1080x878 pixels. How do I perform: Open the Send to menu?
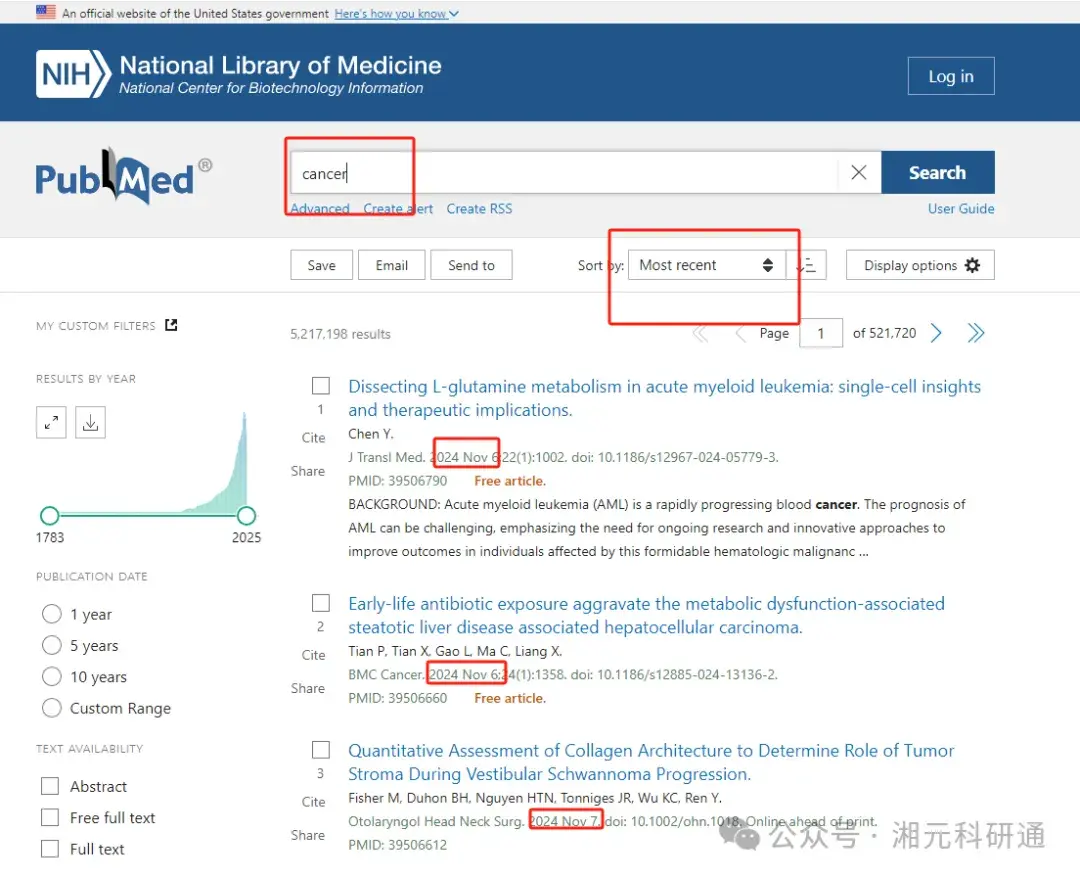coord(471,265)
